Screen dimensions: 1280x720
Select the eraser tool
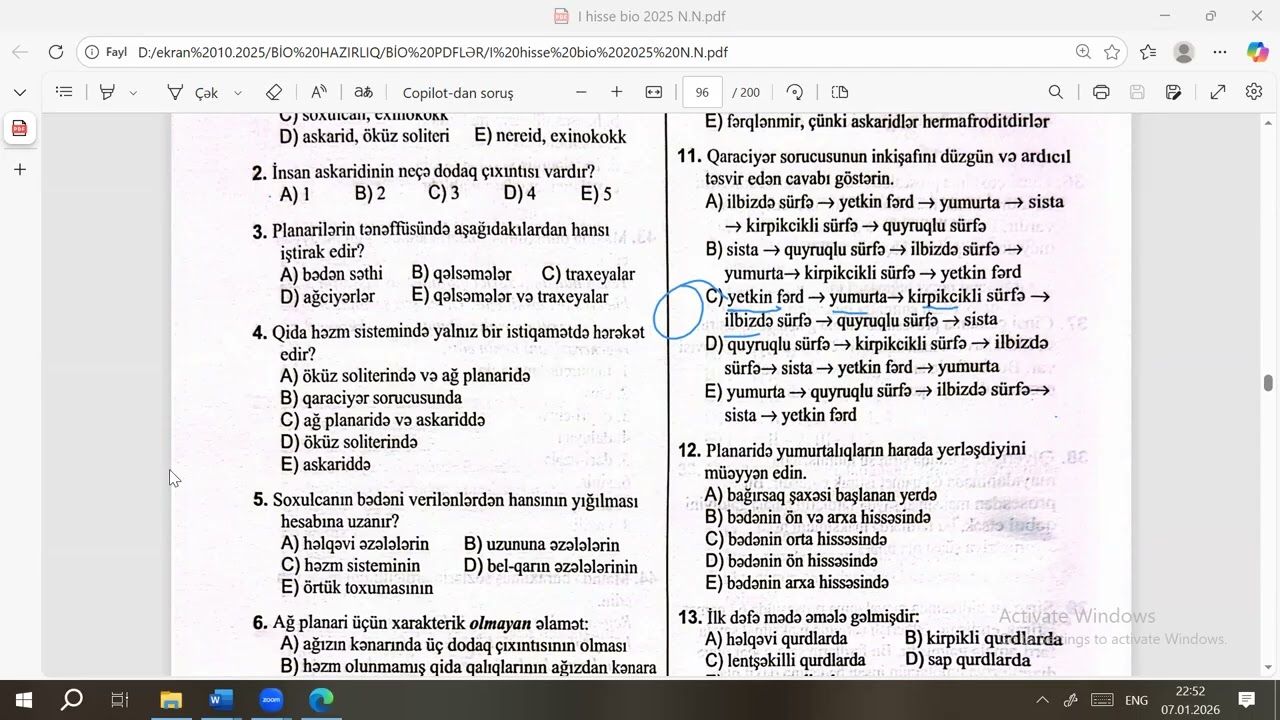tap(274, 92)
